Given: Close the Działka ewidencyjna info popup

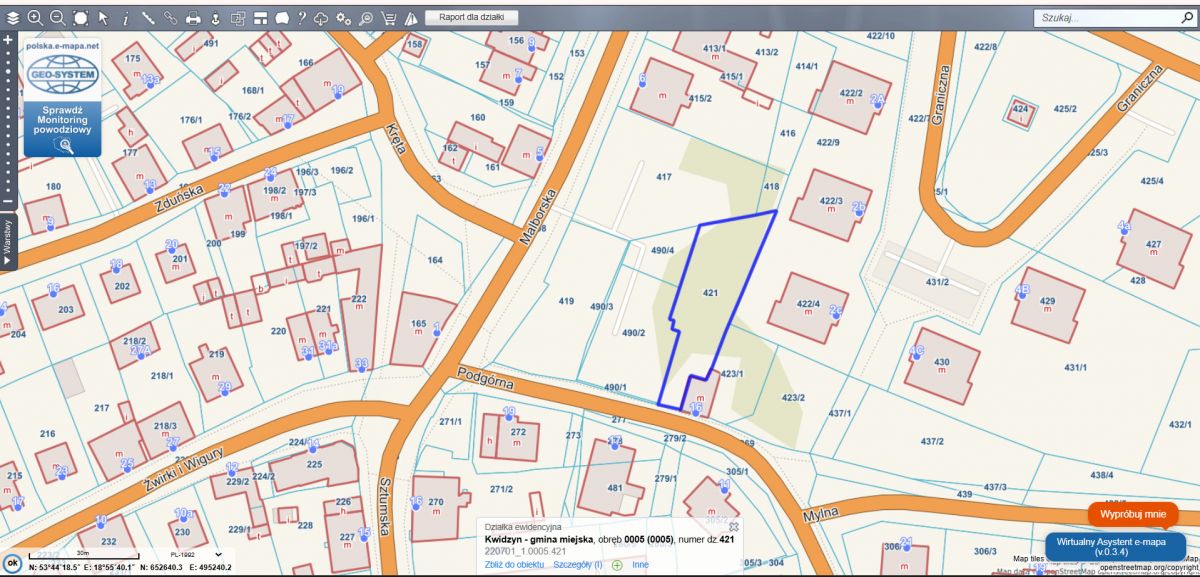Looking at the screenshot, I should [733, 526].
